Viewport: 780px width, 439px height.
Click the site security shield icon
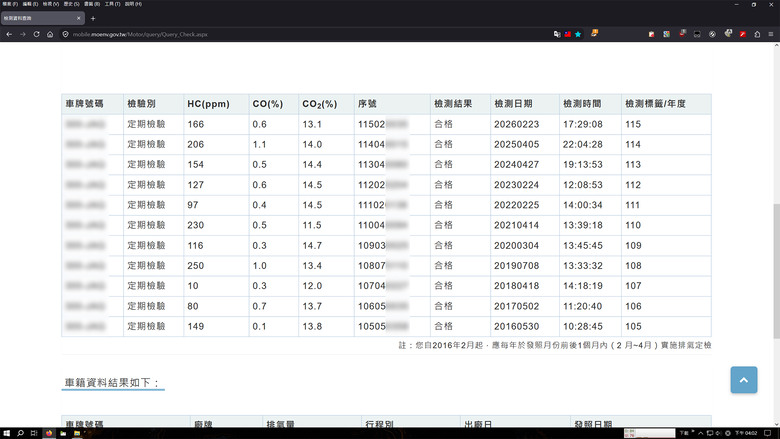coord(65,34)
